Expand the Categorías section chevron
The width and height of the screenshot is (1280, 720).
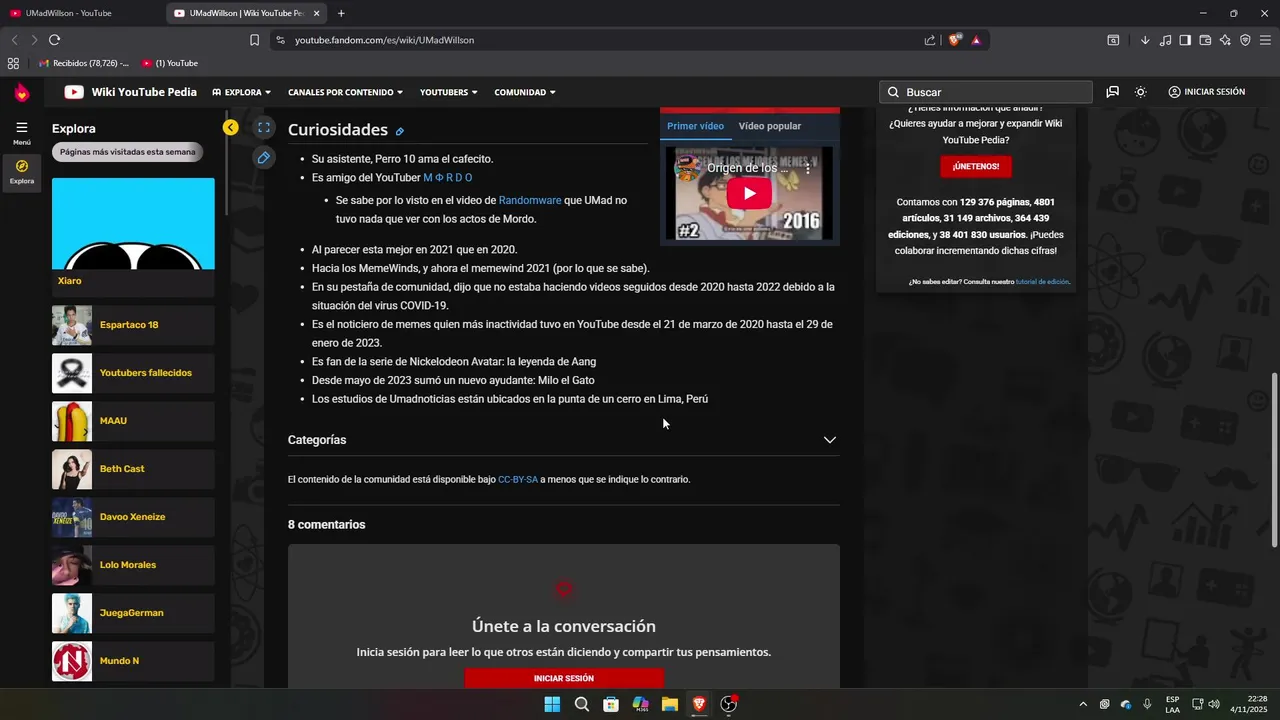tap(829, 440)
